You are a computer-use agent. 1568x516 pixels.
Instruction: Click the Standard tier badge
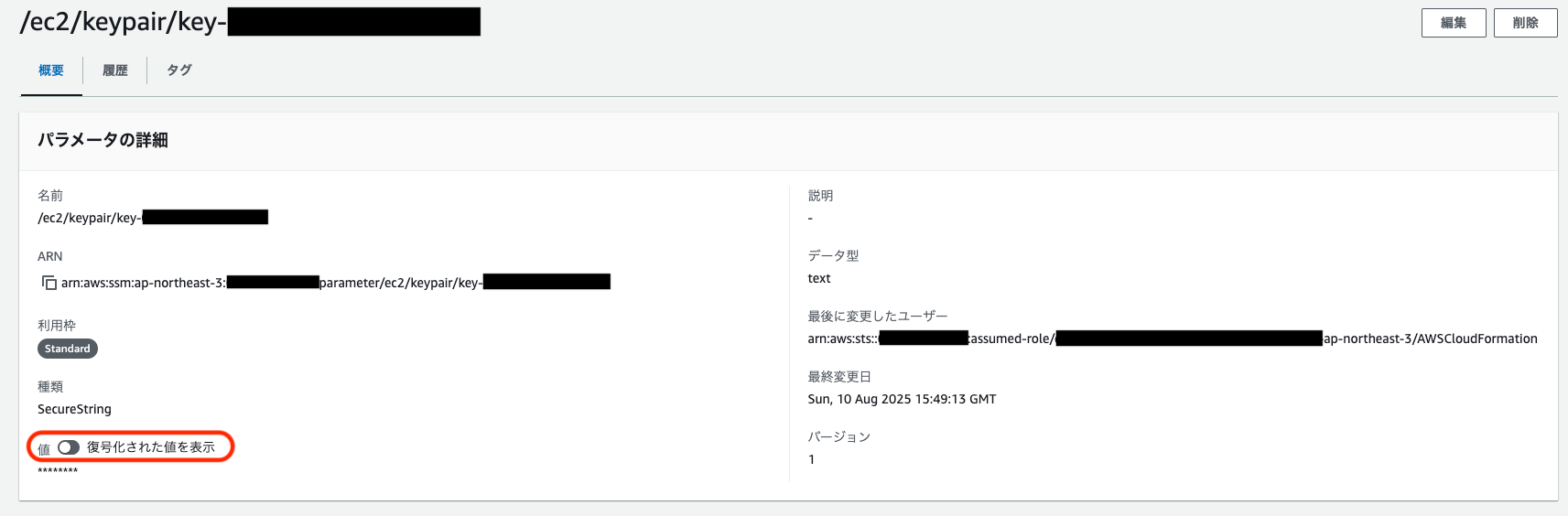pyautogui.click(x=68, y=349)
